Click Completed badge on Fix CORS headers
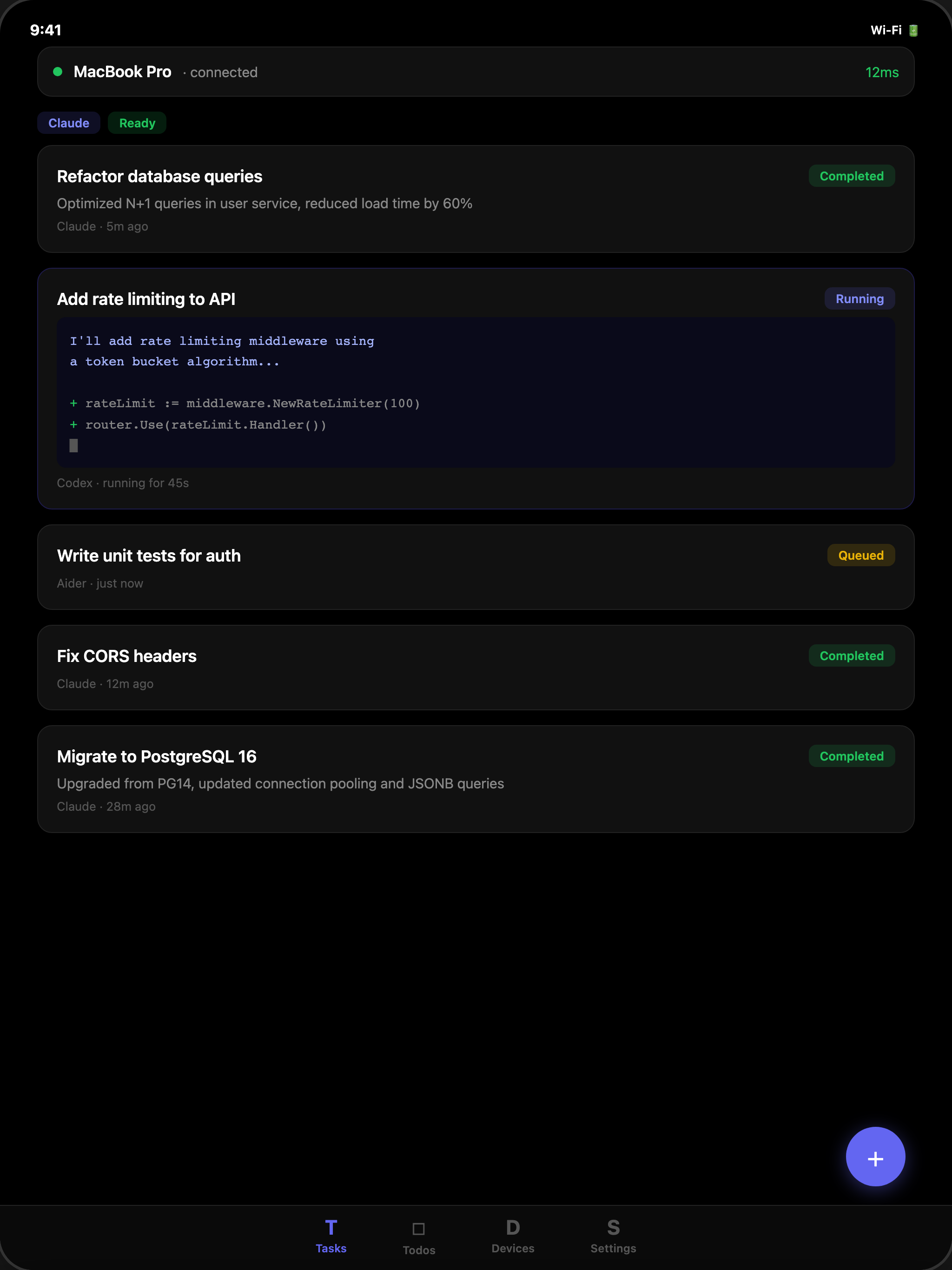 tap(852, 655)
